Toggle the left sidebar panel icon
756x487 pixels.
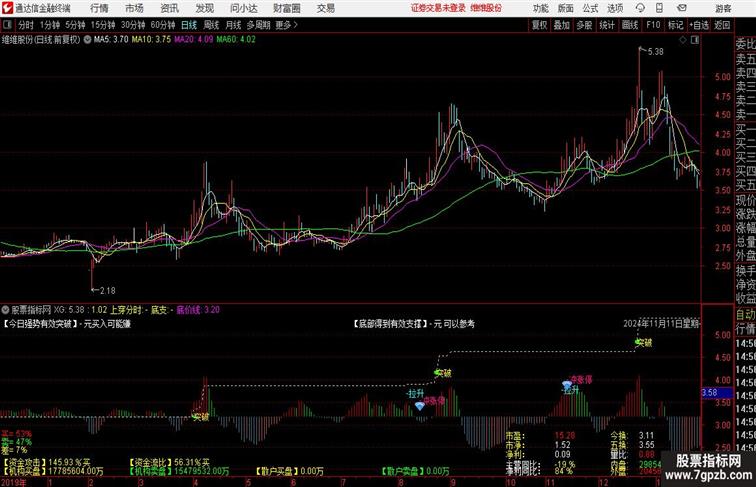[7, 25]
